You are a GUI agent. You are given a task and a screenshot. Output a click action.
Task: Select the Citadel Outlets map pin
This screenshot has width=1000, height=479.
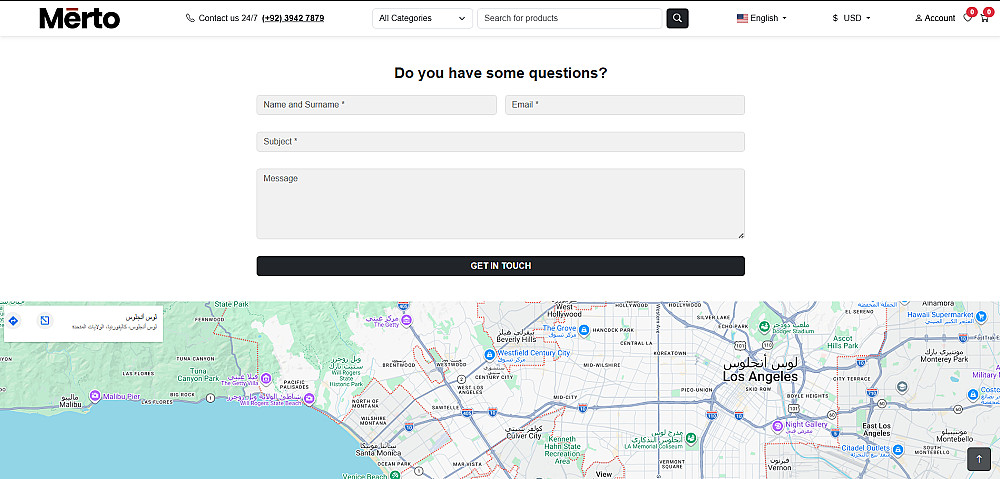coord(898,450)
